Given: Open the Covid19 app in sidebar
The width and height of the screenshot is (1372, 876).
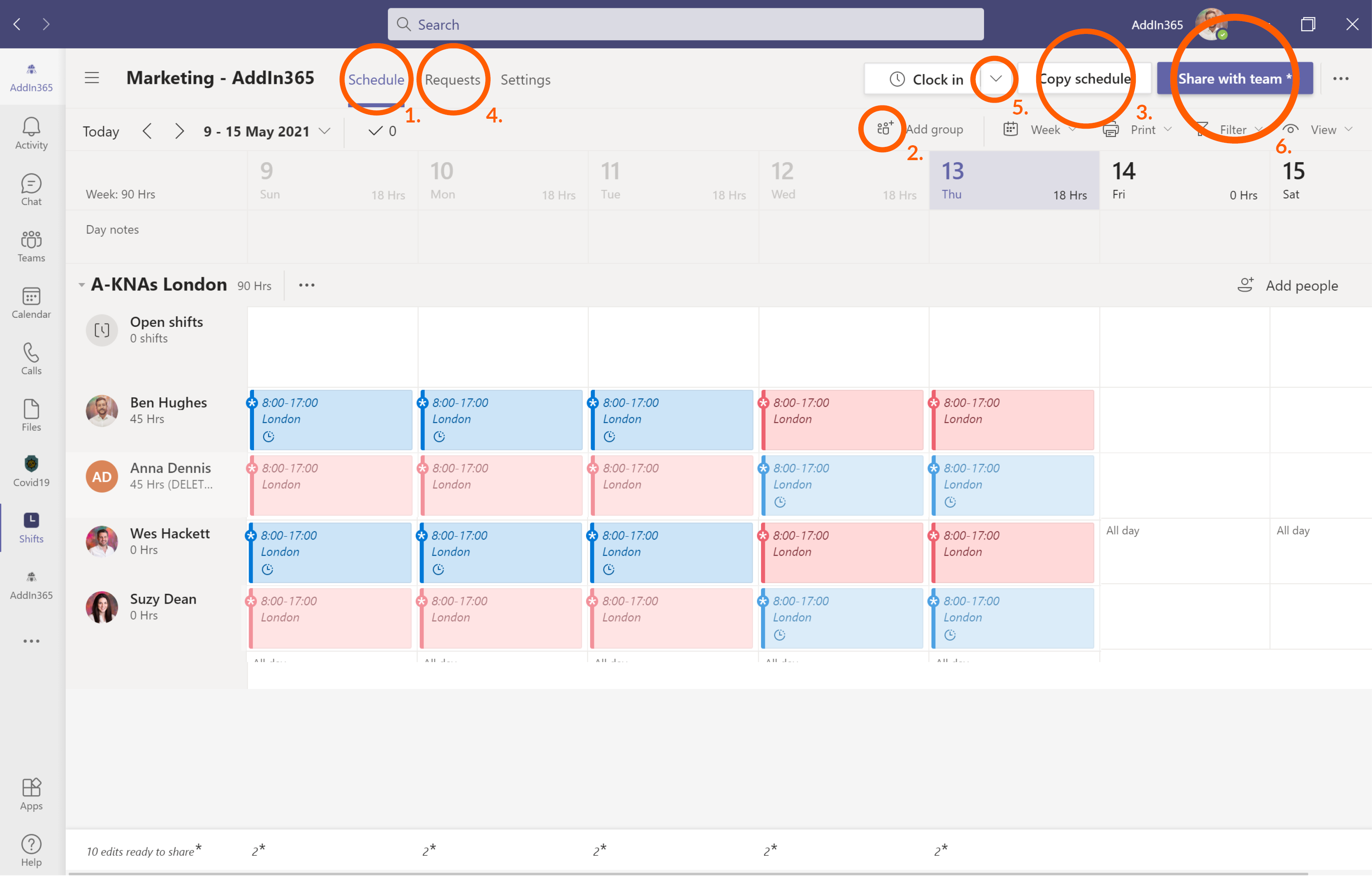Looking at the screenshot, I should (31, 471).
